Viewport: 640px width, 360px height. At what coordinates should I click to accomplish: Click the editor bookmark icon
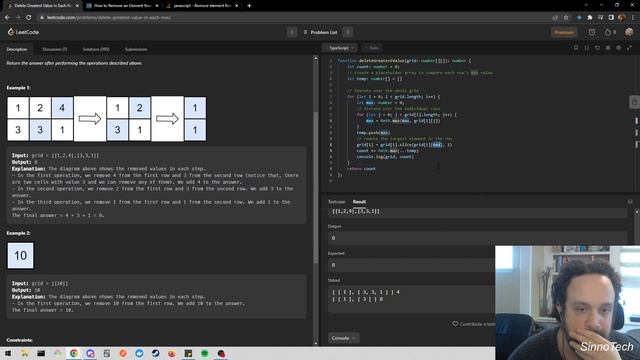(x=576, y=48)
